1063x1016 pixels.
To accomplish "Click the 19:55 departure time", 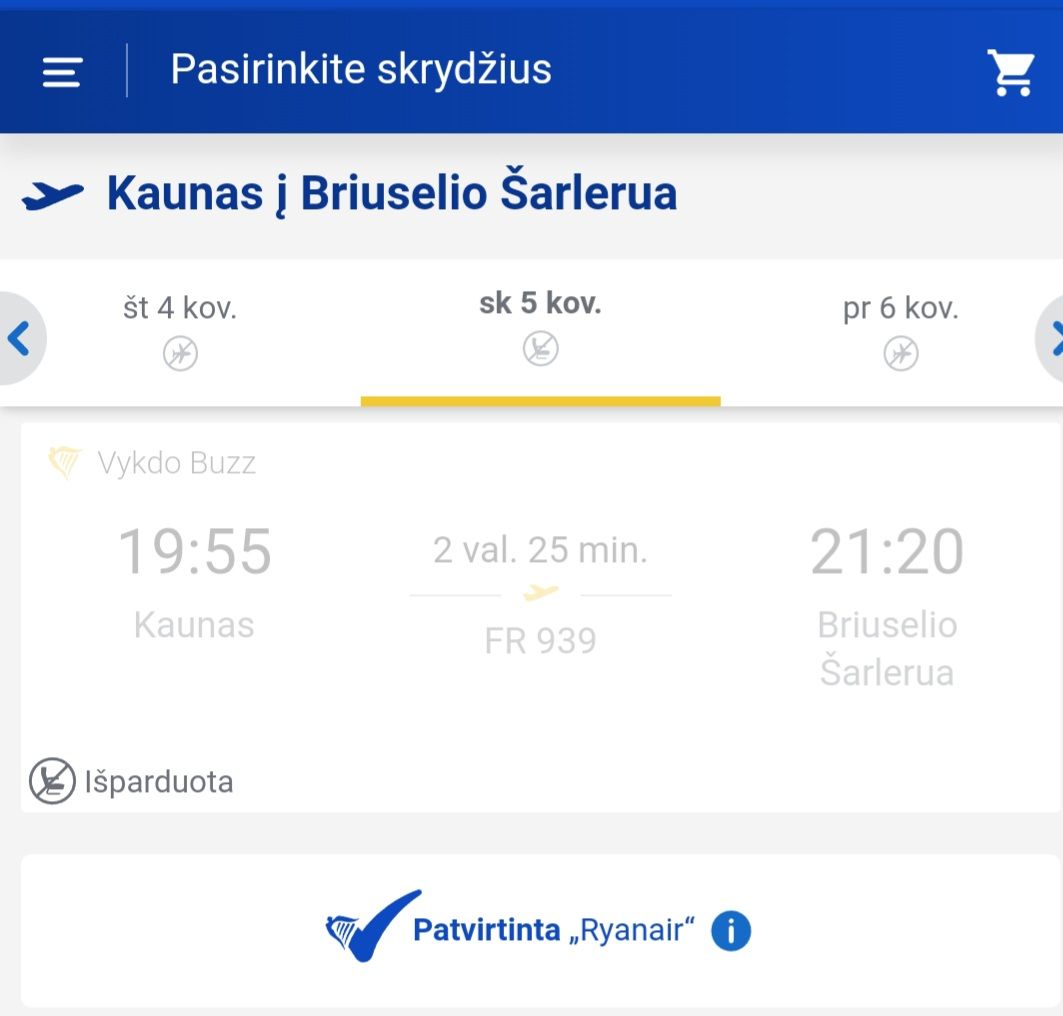I will [195, 551].
